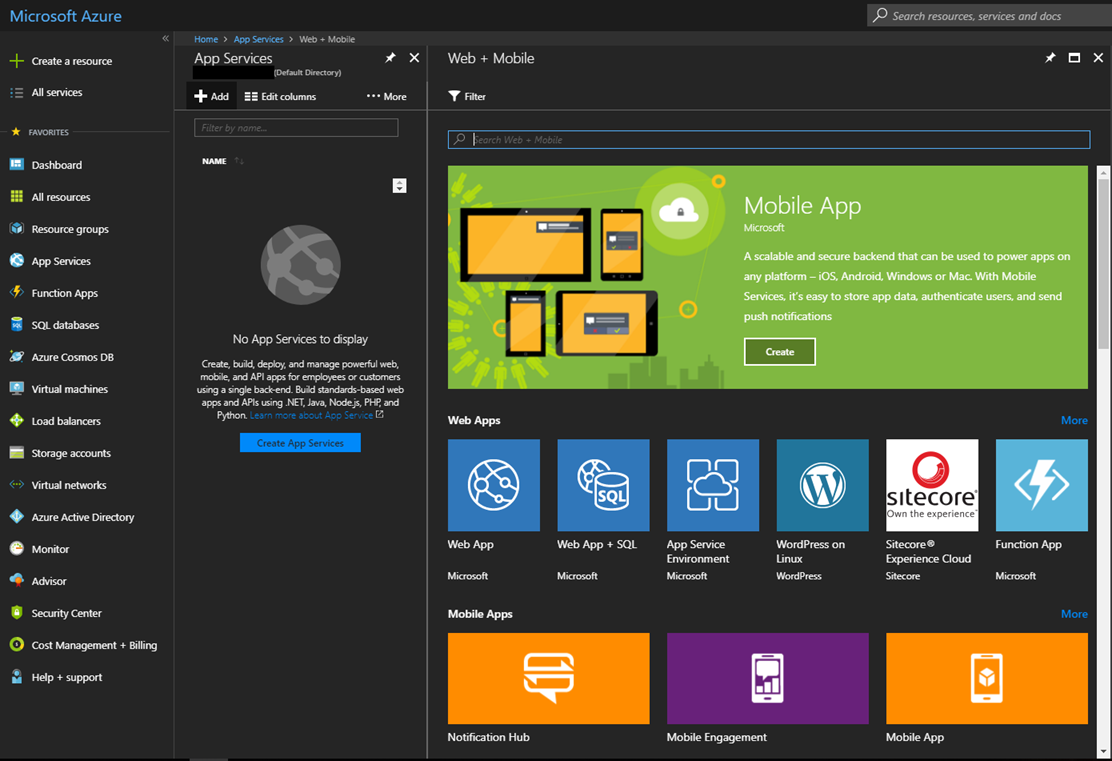Focus the Search resources, services and docs box
1112x761 pixels.
click(989, 16)
